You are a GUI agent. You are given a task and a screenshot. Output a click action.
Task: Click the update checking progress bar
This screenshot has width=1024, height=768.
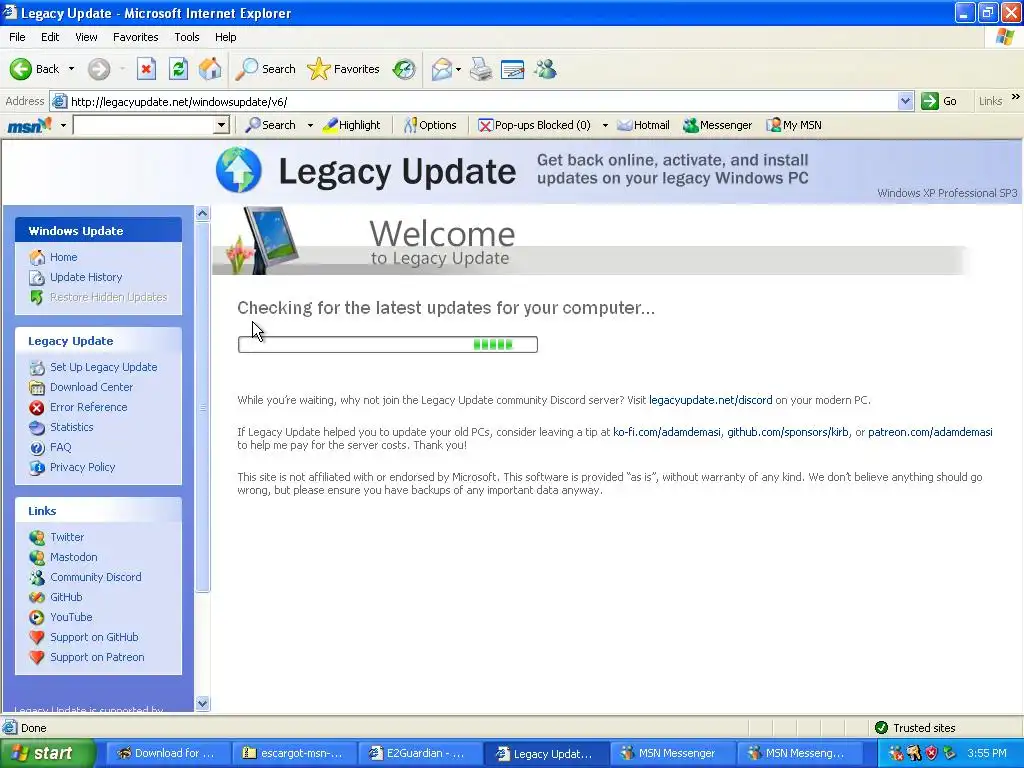[x=388, y=344]
